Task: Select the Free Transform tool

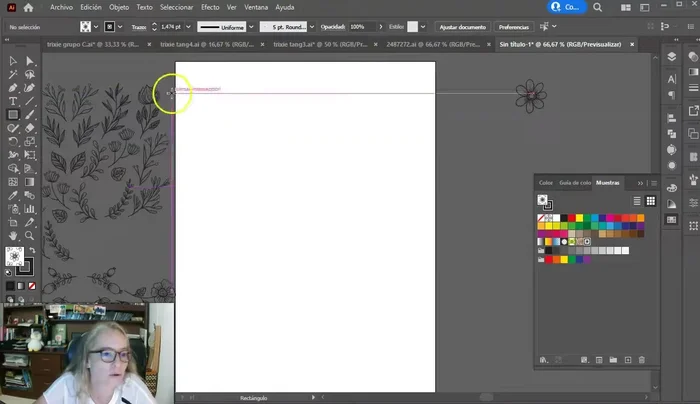Action: 29,155
